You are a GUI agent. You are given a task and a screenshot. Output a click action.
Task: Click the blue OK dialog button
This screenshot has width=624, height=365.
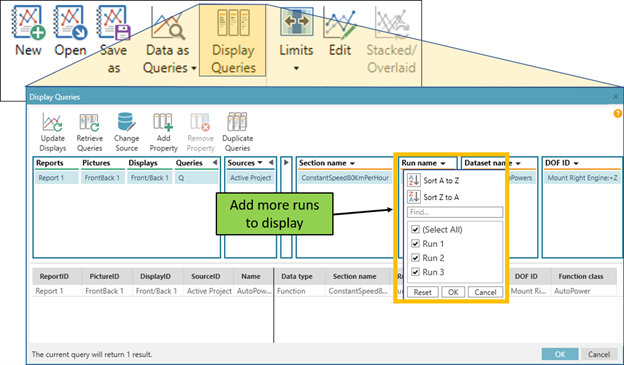[x=560, y=354]
